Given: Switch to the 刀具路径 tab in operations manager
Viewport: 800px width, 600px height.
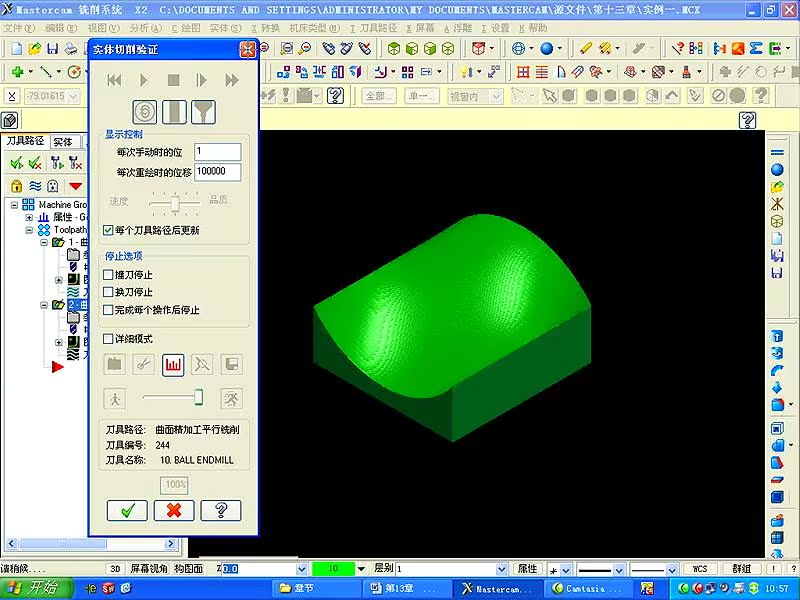Looking at the screenshot, I should pos(26,141).
